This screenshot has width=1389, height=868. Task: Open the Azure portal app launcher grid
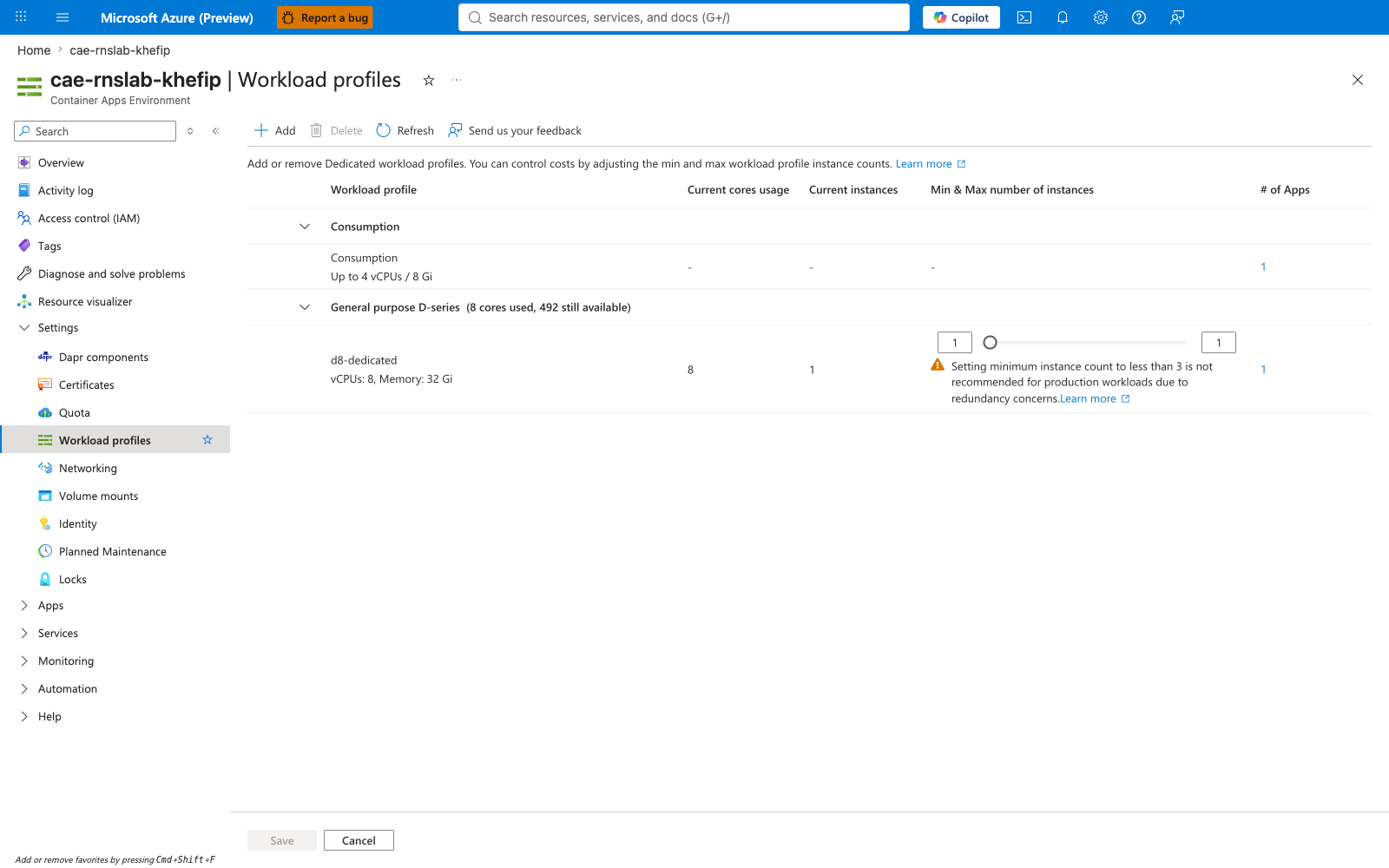(x=21, y=17)
